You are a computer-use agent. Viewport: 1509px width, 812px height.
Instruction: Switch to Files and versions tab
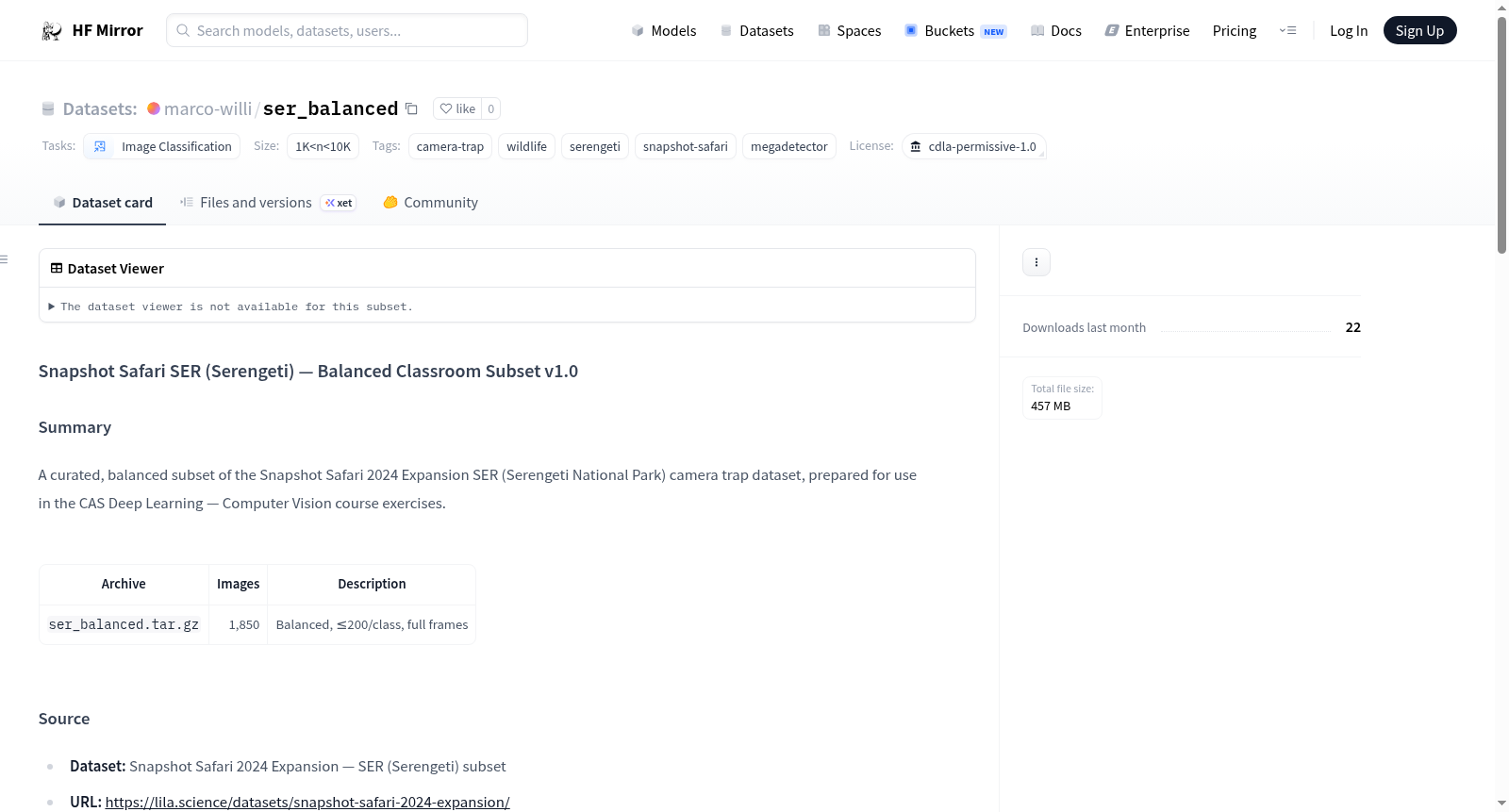[x=268, y=202]
